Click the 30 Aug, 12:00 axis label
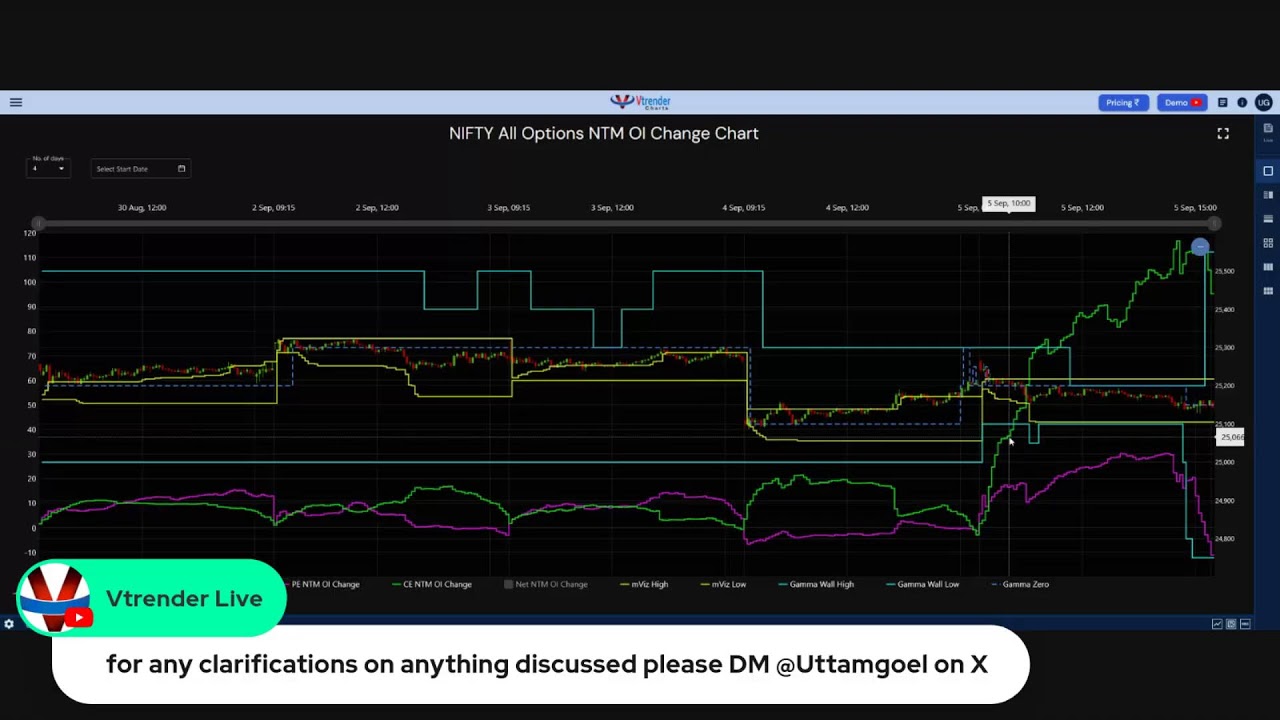The height and width of the screenshot is (720, 1280). (142, 208)
